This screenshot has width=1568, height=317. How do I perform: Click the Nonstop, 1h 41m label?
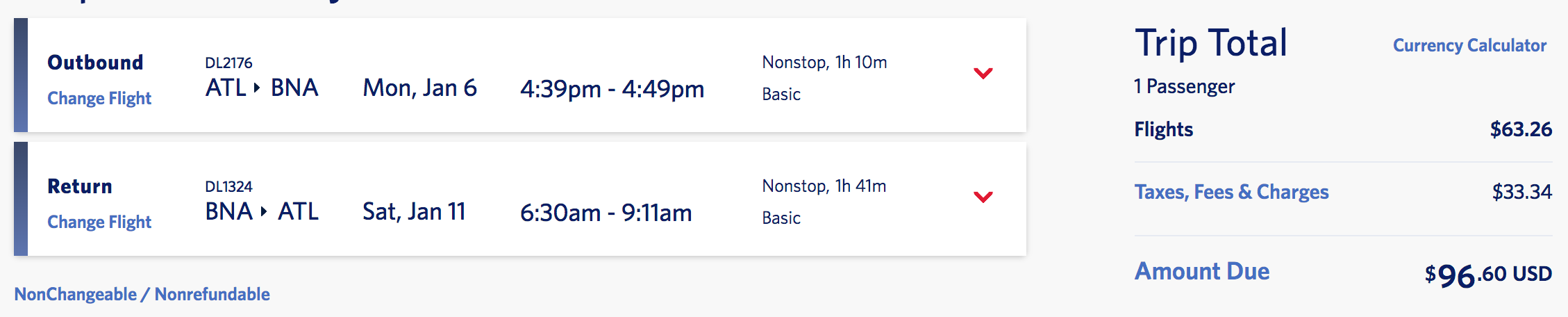[824, 186]
